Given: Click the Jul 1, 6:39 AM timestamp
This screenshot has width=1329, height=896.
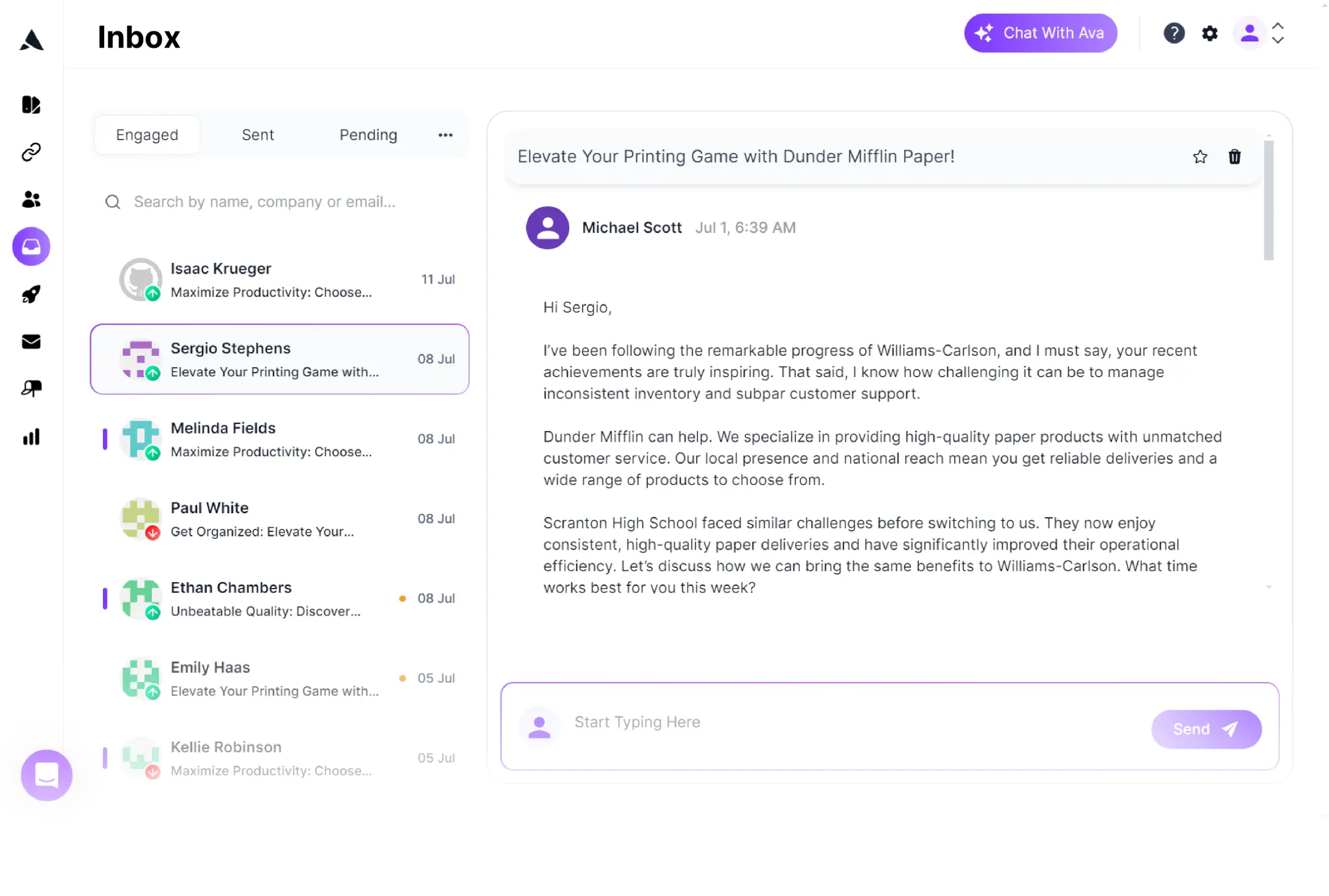Looking at the screenshot, I should (745, 228).
